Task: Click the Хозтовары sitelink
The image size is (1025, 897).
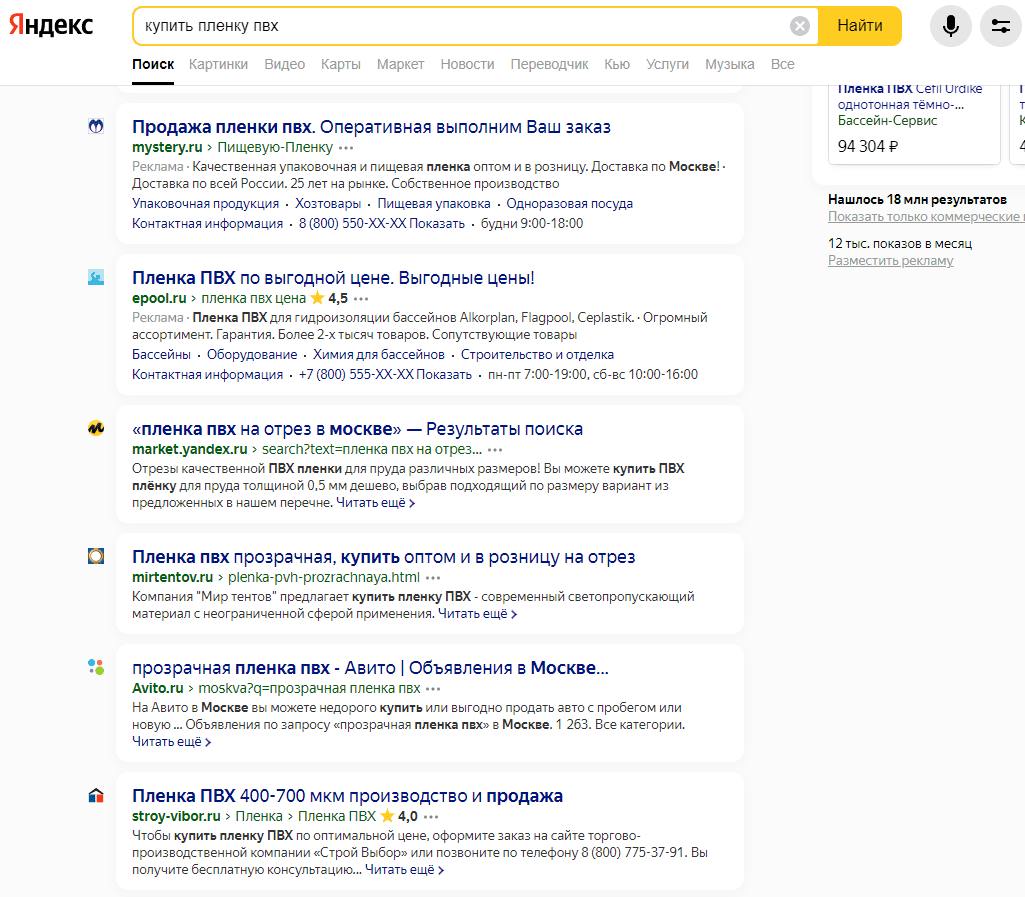Action: coord(328,203)
